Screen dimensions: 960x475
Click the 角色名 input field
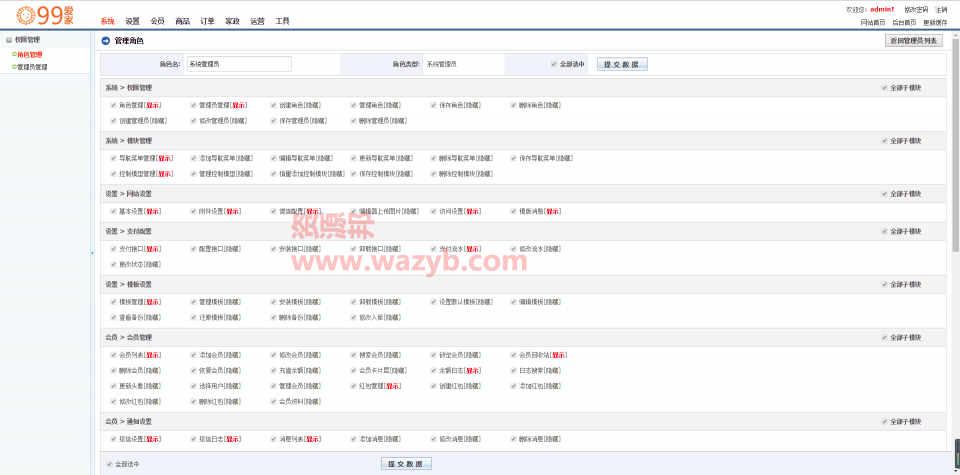click(x=239, y=64)
